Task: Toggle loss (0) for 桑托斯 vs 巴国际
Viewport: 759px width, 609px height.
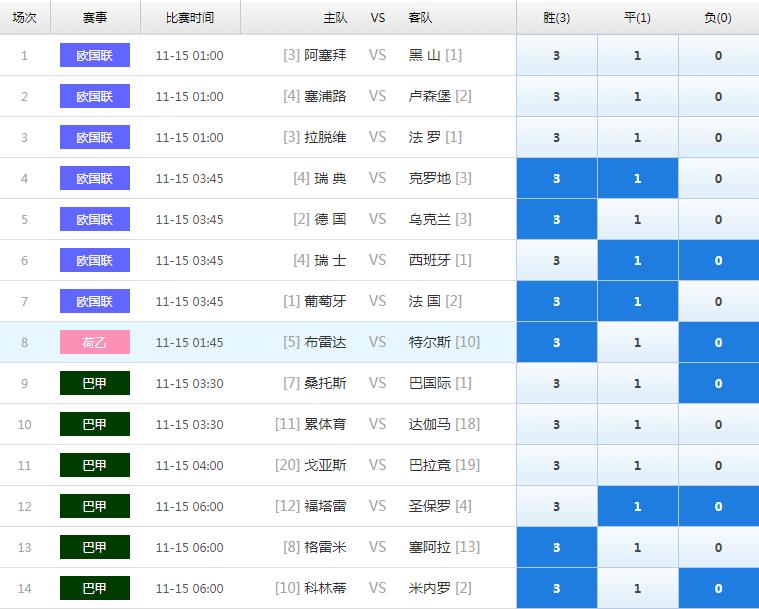Action: point(719,383)
